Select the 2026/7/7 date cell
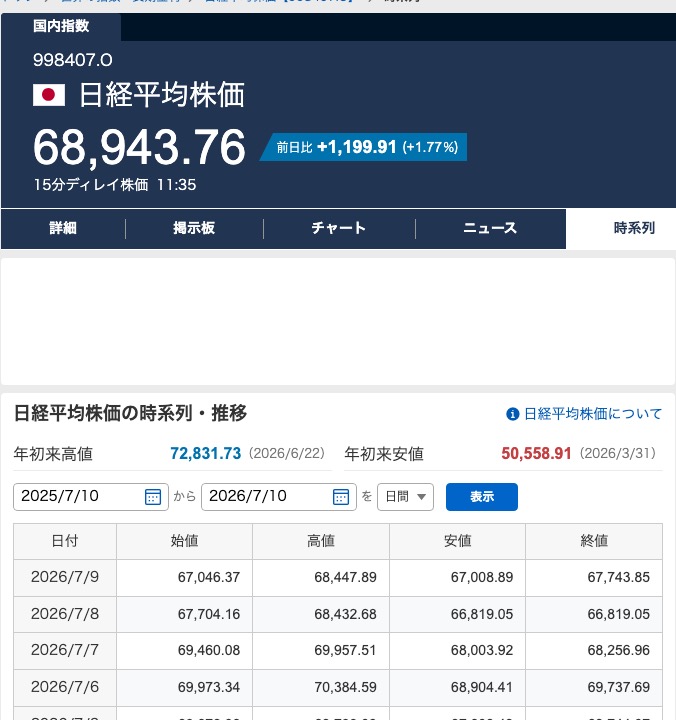 (x=65, y=651)
